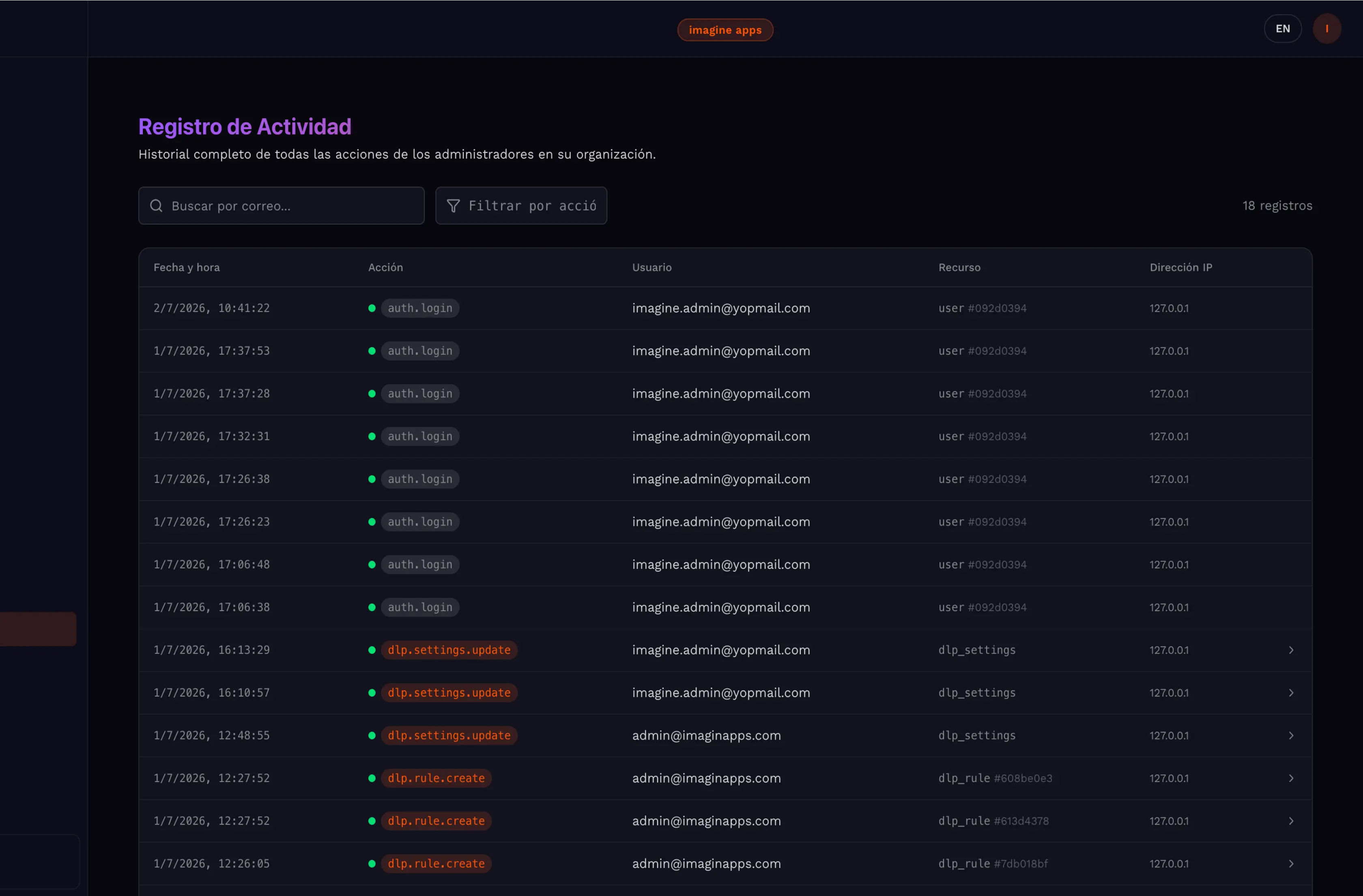Click imagine.admin@yopmail.com in the 17:26:23 row
This screenshot has width=1363, height=896.
coord(721,521)
